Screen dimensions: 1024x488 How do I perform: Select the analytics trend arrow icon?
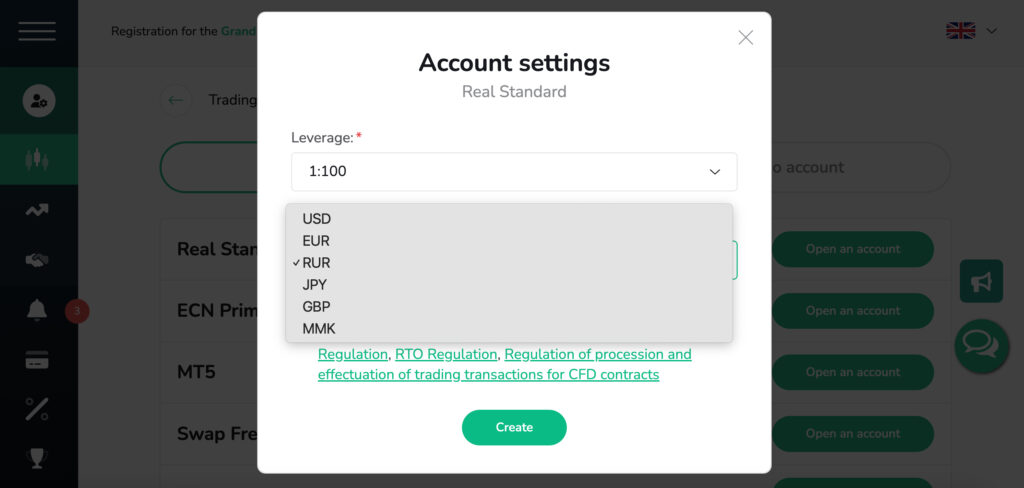(x=38, y=210)
